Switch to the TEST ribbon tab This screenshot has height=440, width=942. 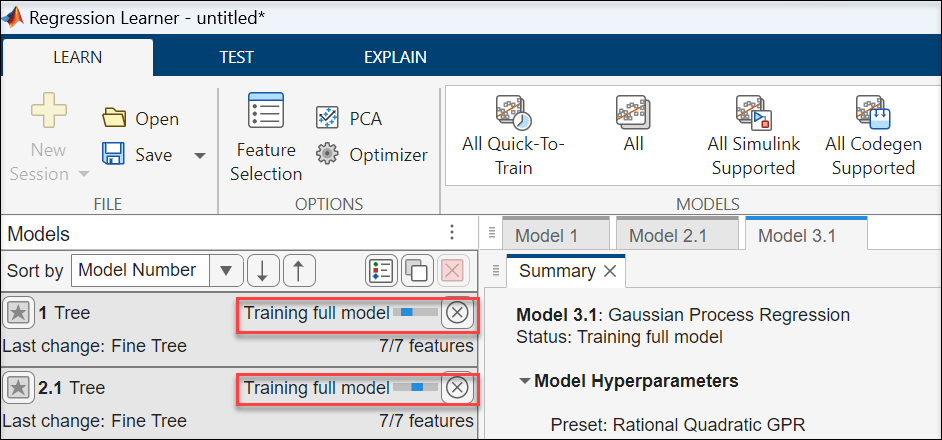pos(236,57)
